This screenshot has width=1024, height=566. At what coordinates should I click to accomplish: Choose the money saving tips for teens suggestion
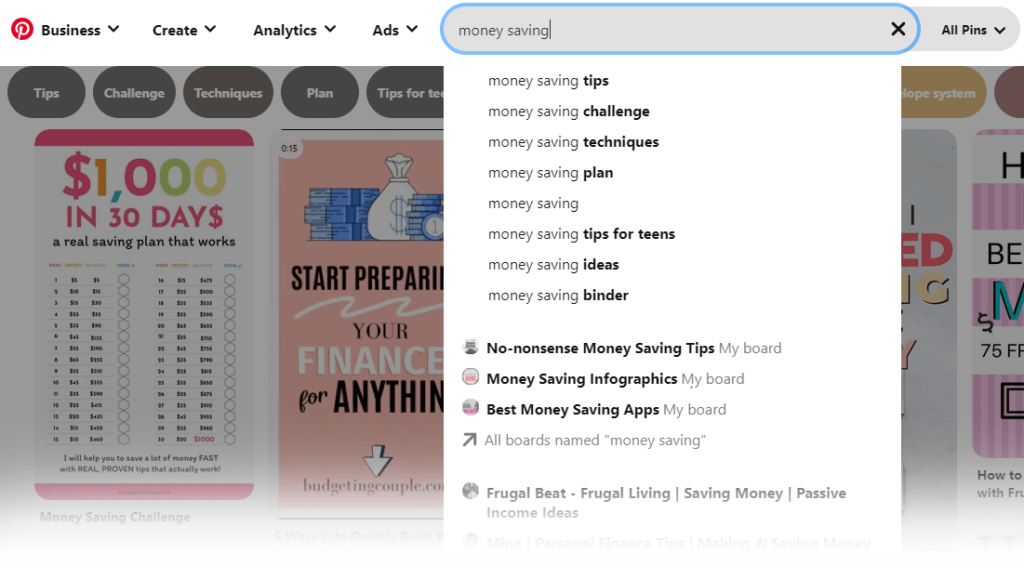[581, 234]
